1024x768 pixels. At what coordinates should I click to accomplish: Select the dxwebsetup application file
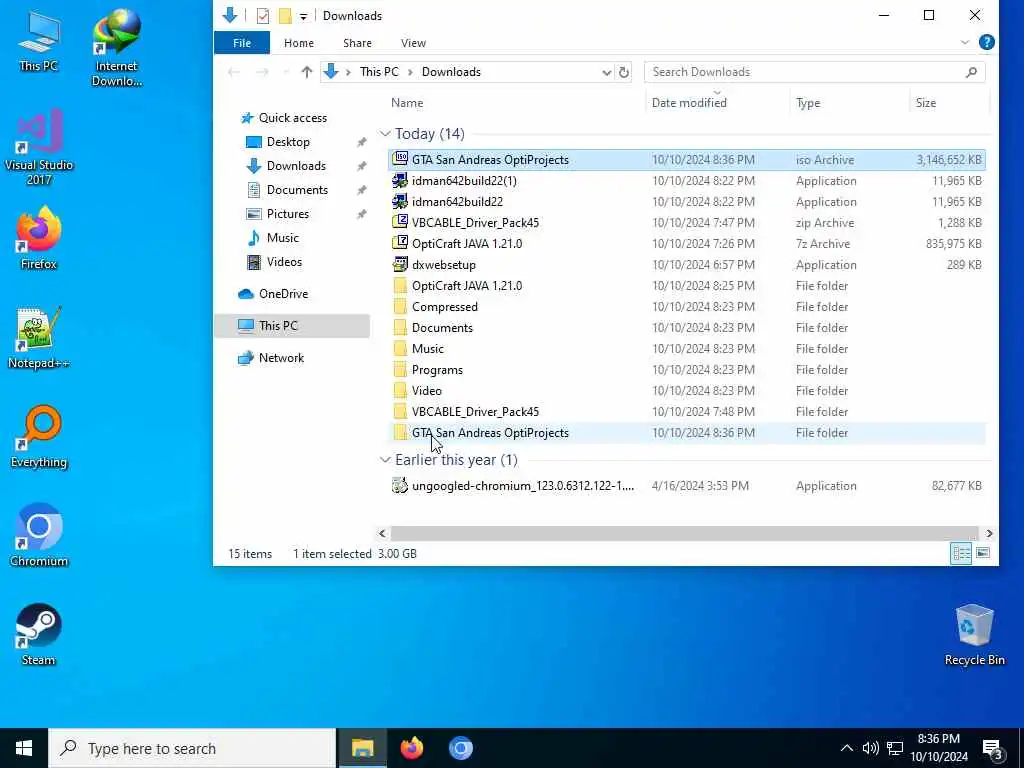point(686,264)
